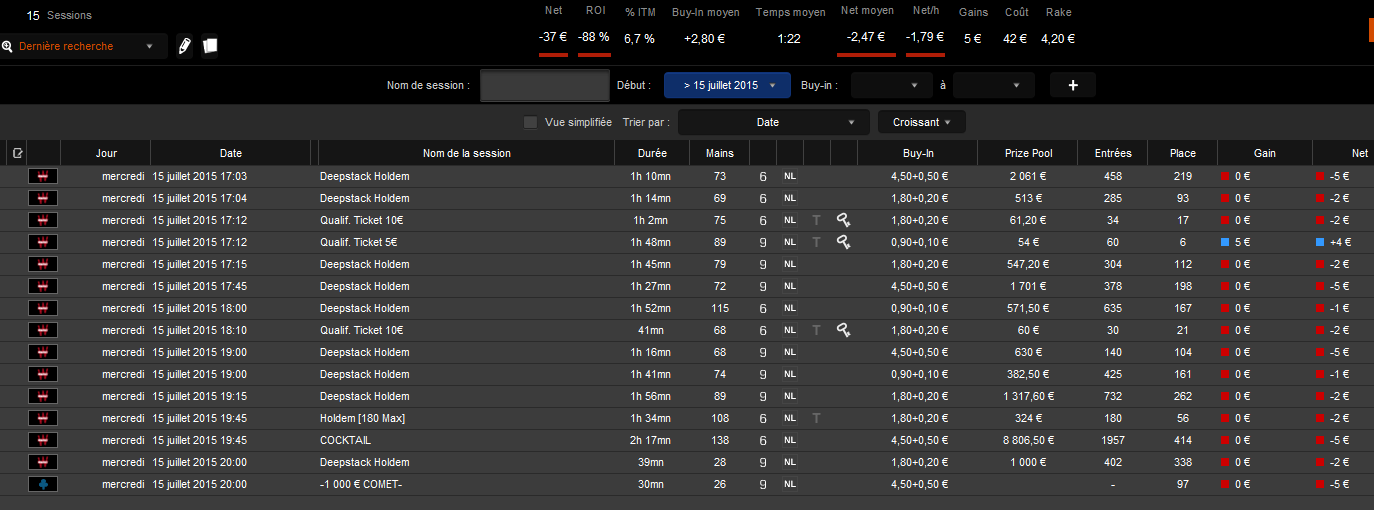Click key icon in 17:12 Qualif. Ticket 10€ row
The width and height of the screenshot is (1374, 510).
click(x=844, y=220)
